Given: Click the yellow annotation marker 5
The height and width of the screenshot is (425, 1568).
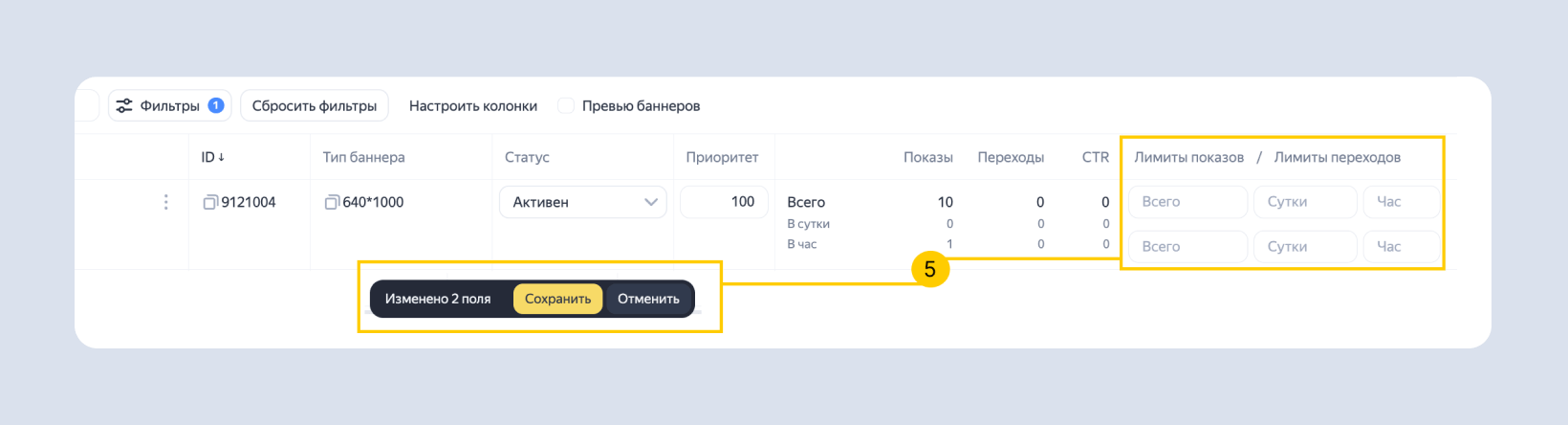Looking at the screenshot, I should click(929, 269).
